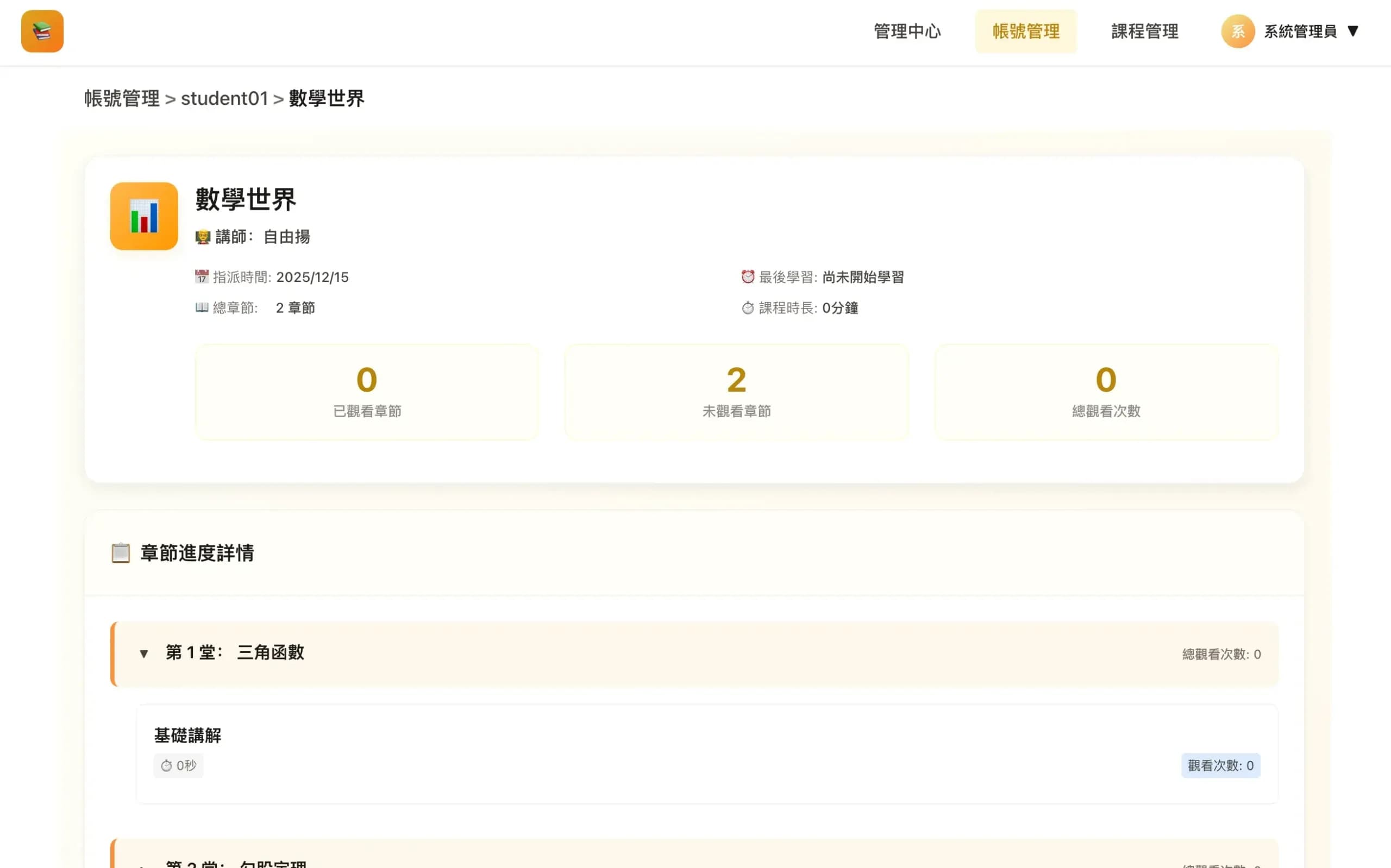Screen dimensions: 1391x868
Task: Click the 觀看次數: 0 badge on 基礎講解
Action: (x=1220, y=765)
